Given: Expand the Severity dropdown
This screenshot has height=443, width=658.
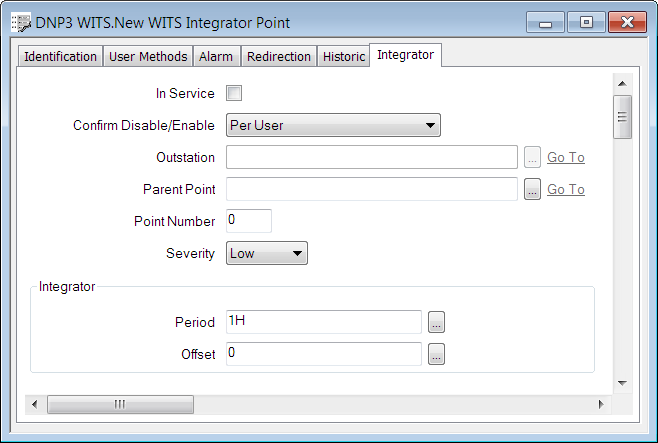Looking at the screenshot, I should [x=267, y=253].
